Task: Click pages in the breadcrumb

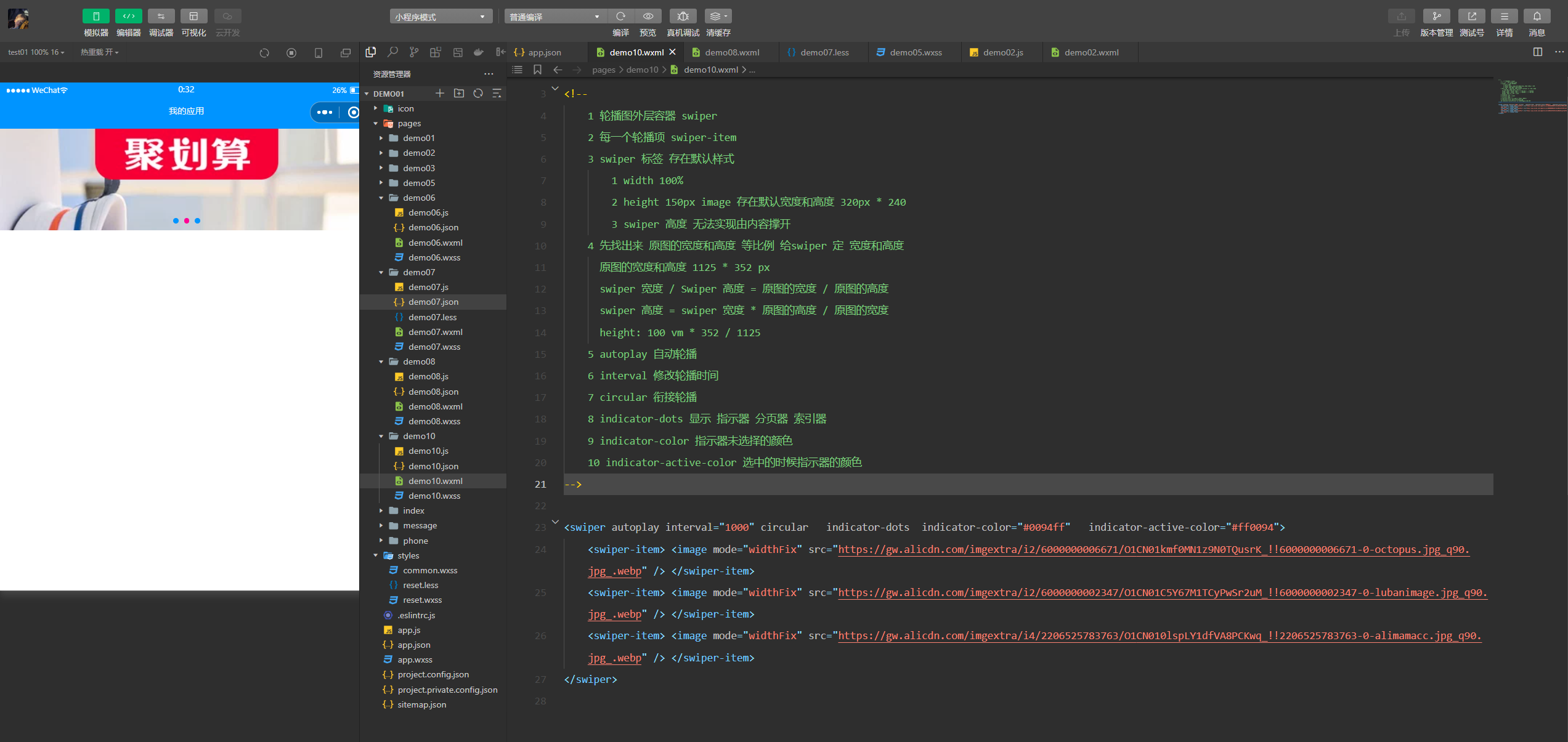Action: click(x=603, y=70)
